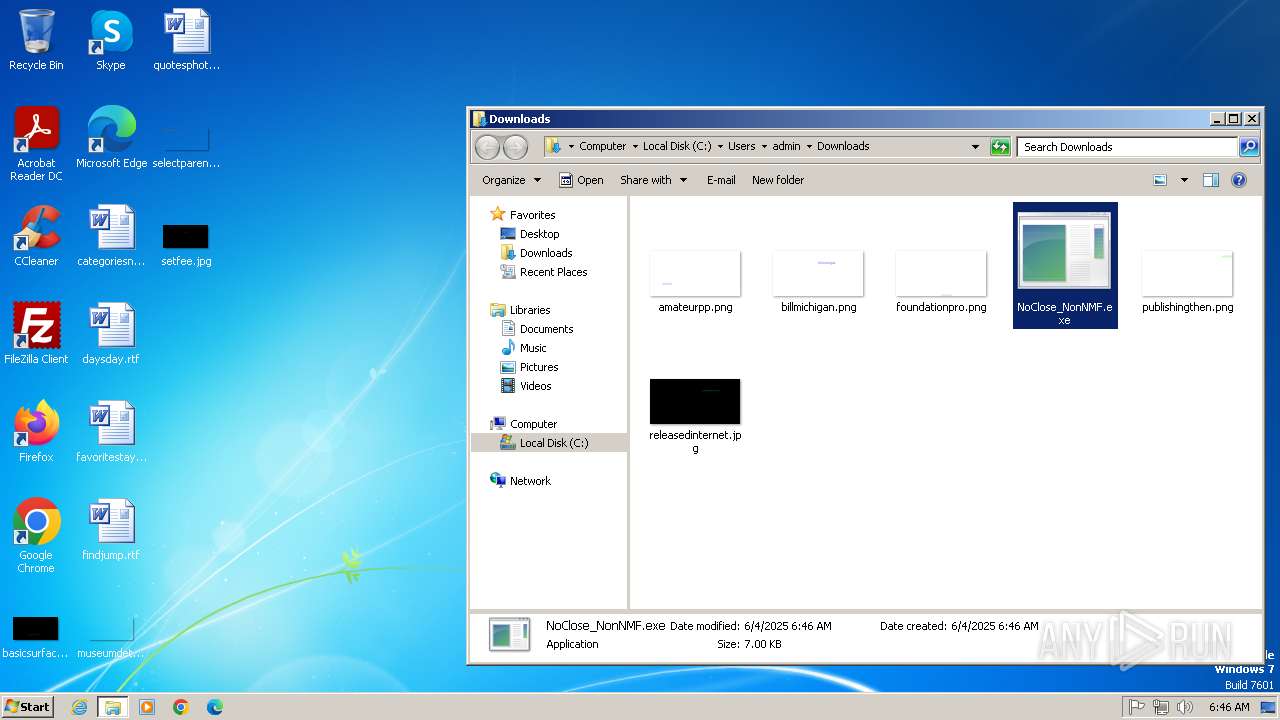Viewport: 1280px width, 720px height.
Task: Open the views options dropdown arrow
Action: coord(1184,180)
